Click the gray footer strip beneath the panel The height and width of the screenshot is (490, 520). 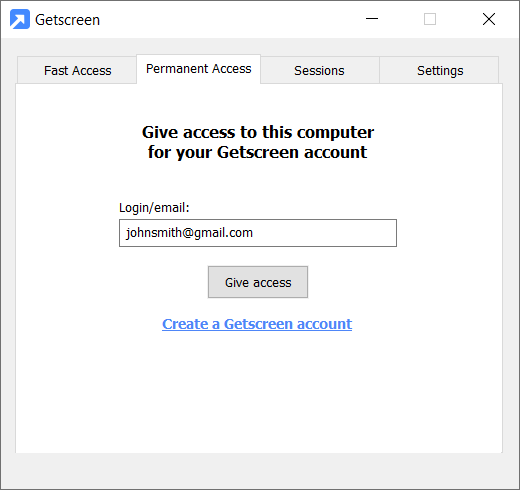(x=260, y=471)
